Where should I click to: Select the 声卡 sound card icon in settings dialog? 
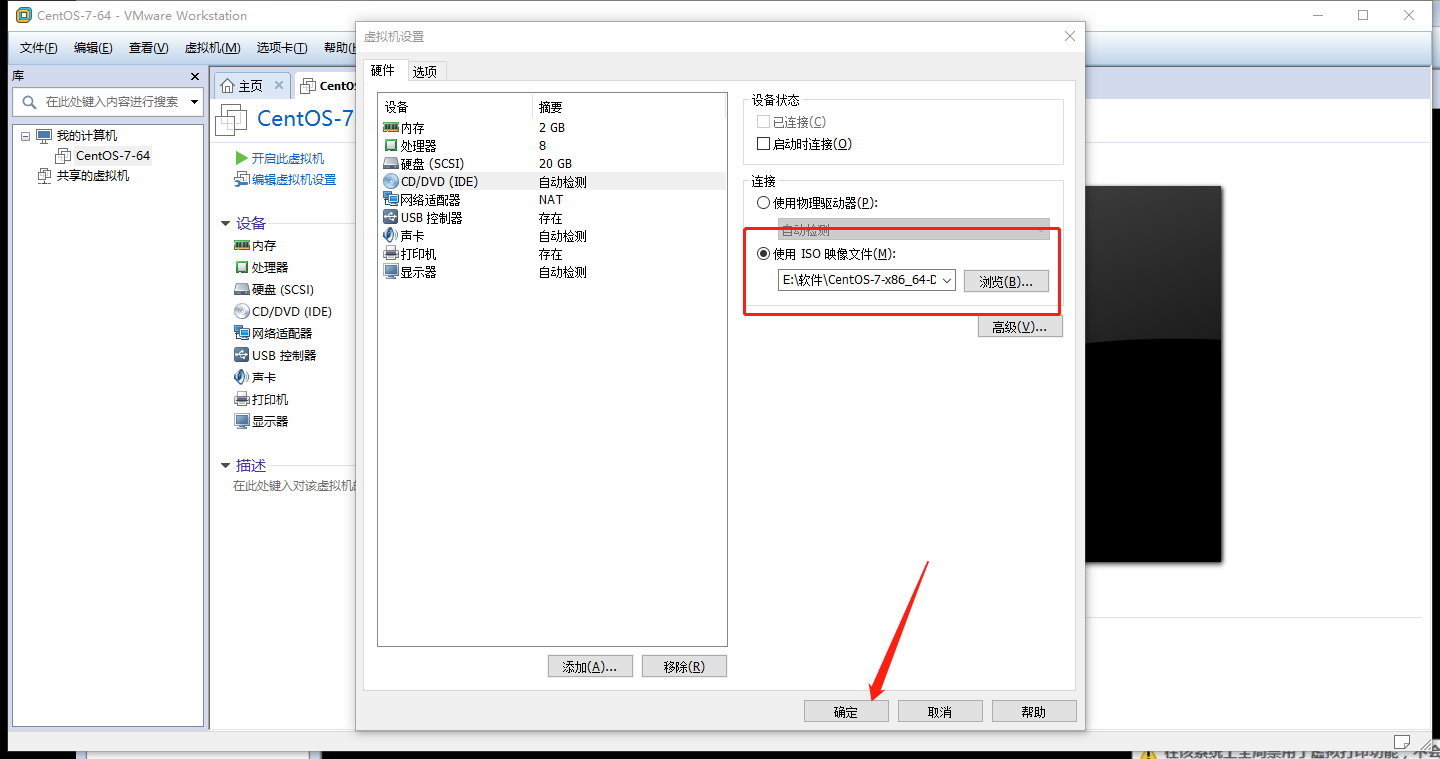pos(391,236)
